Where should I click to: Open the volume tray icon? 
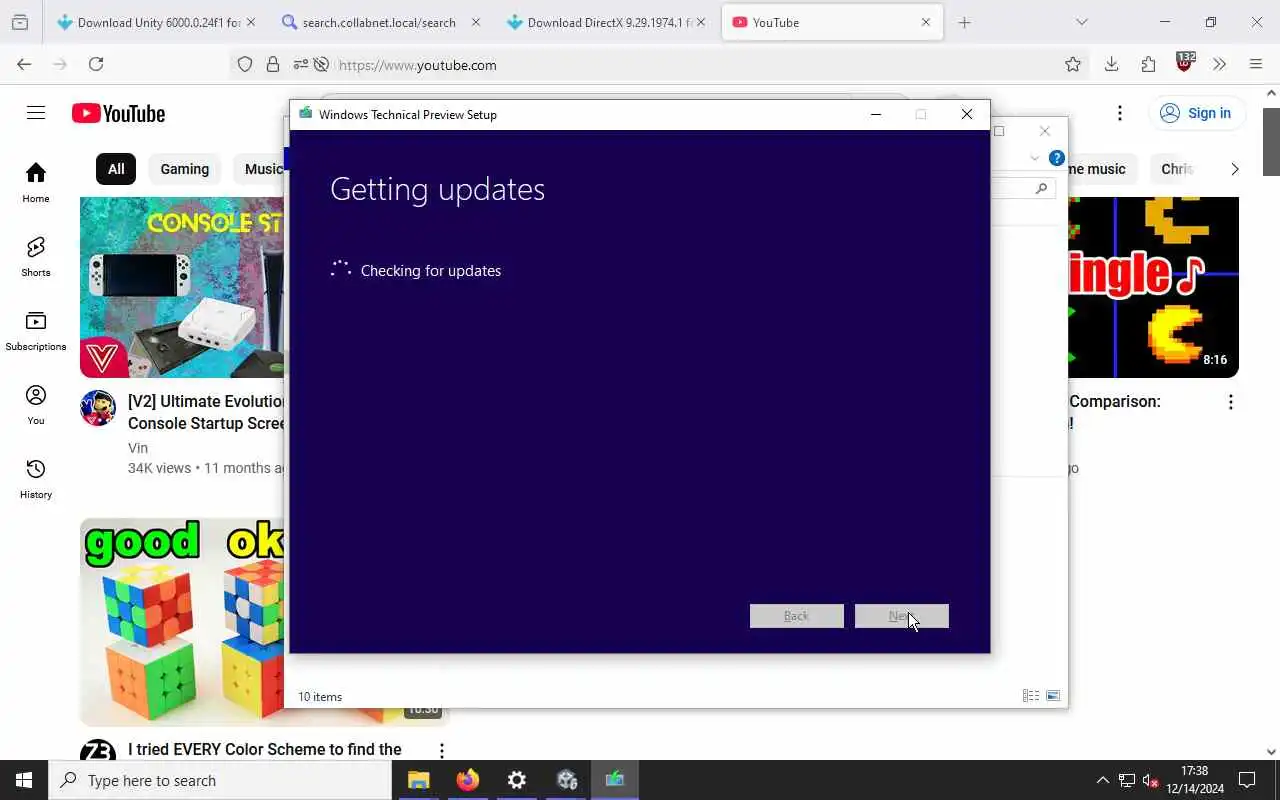(1150, 781)
